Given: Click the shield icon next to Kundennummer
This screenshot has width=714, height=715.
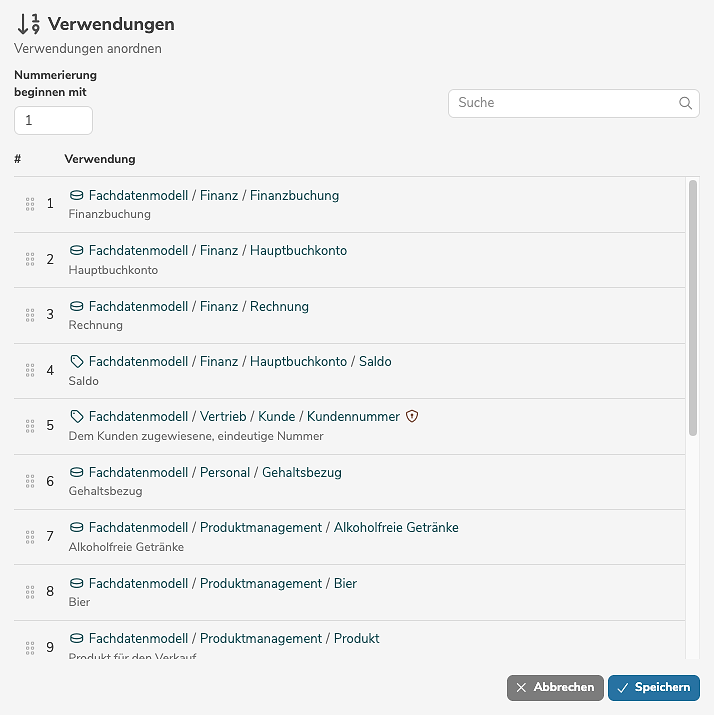Looking at the screenshot, I should (x=412, y=416).
